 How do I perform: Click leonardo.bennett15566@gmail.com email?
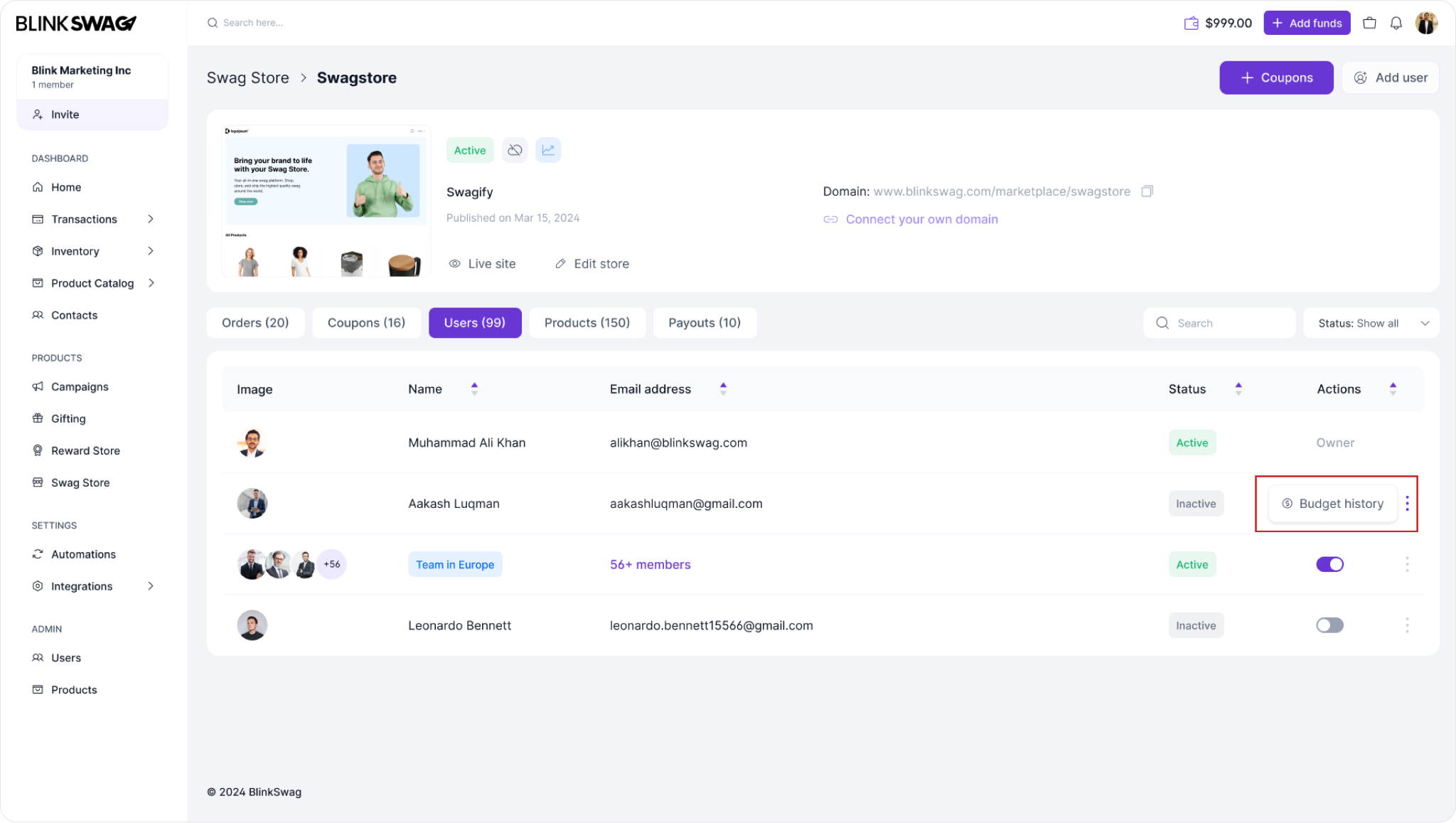[x=711, y=626]
